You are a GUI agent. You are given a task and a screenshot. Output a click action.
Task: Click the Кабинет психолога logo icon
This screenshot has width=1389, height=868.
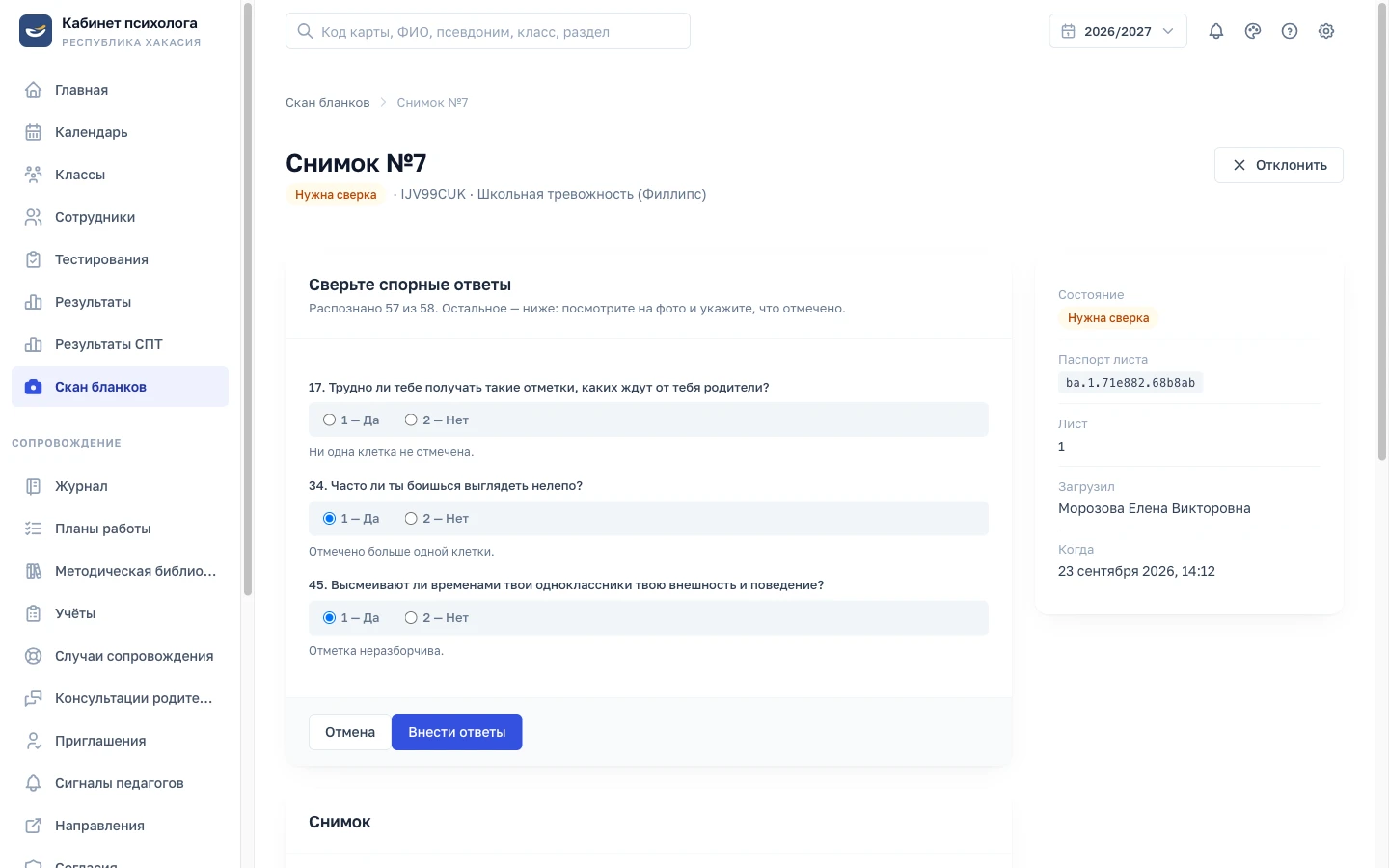tap(36, 31)
